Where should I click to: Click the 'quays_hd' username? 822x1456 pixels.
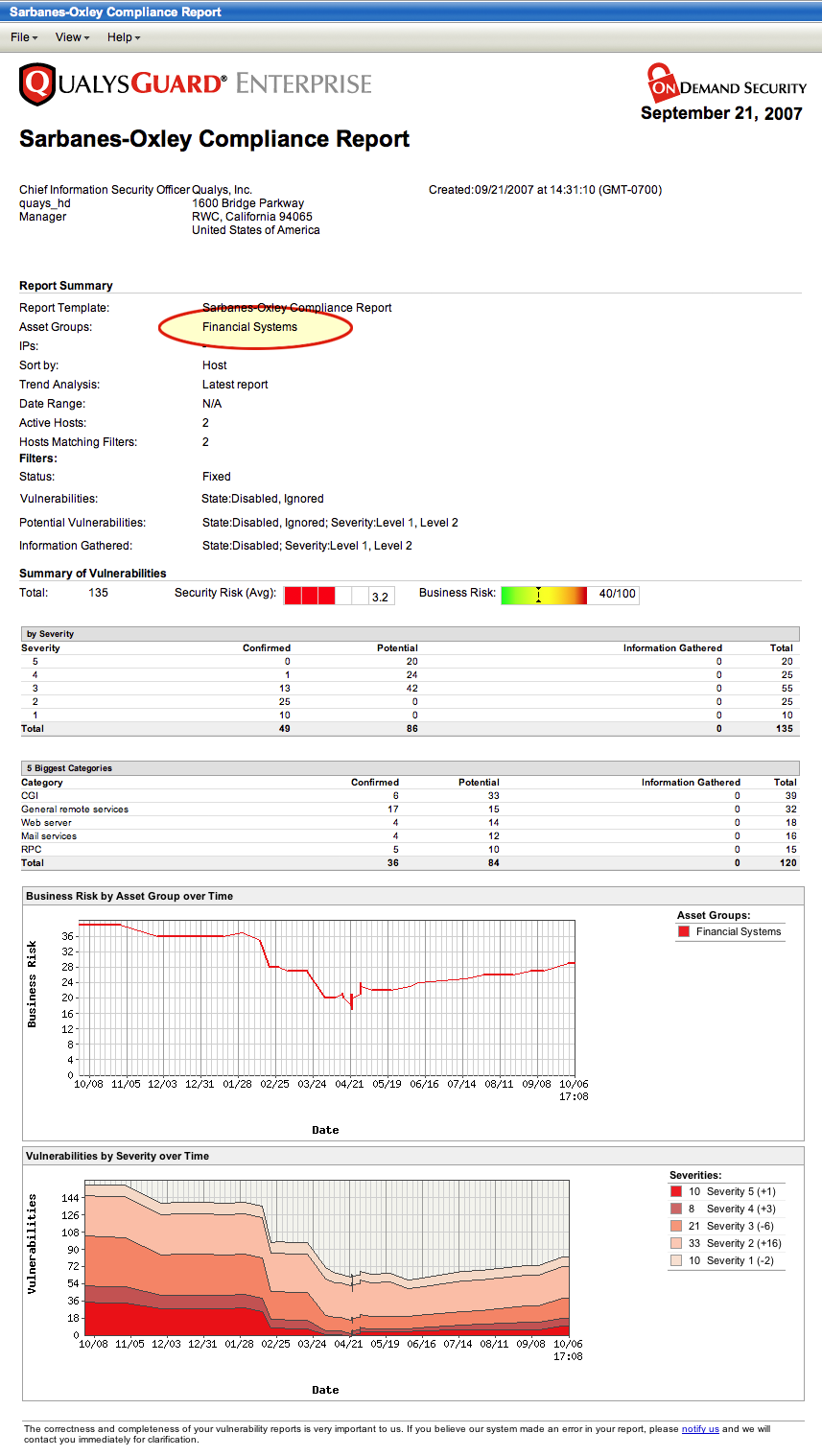point(45,203)
